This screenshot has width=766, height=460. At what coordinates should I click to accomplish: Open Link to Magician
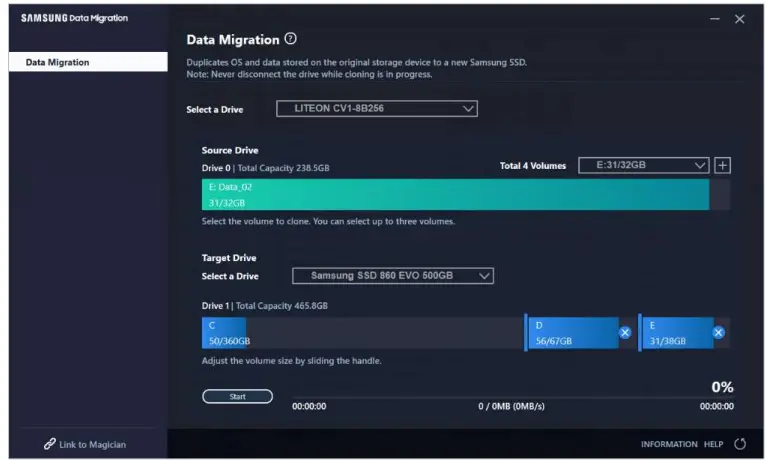pyautogui.click(x=92, y=444)
